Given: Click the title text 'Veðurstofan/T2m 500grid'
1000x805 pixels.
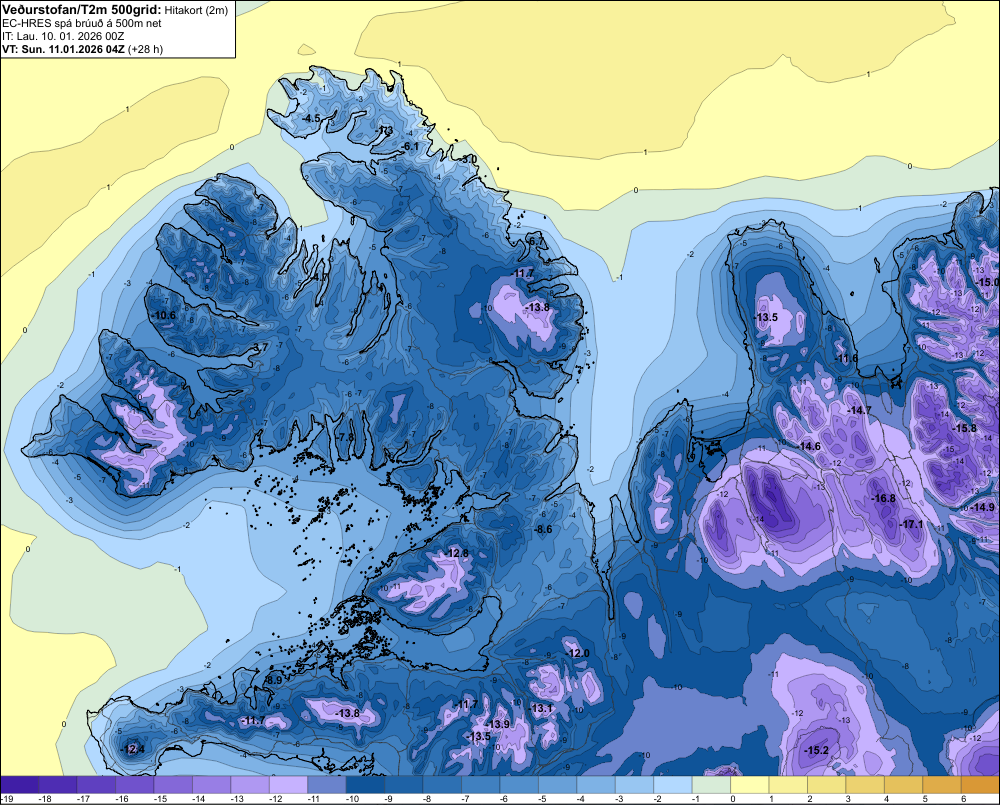Looking at the screenshot, I should [x=81, y=10].
